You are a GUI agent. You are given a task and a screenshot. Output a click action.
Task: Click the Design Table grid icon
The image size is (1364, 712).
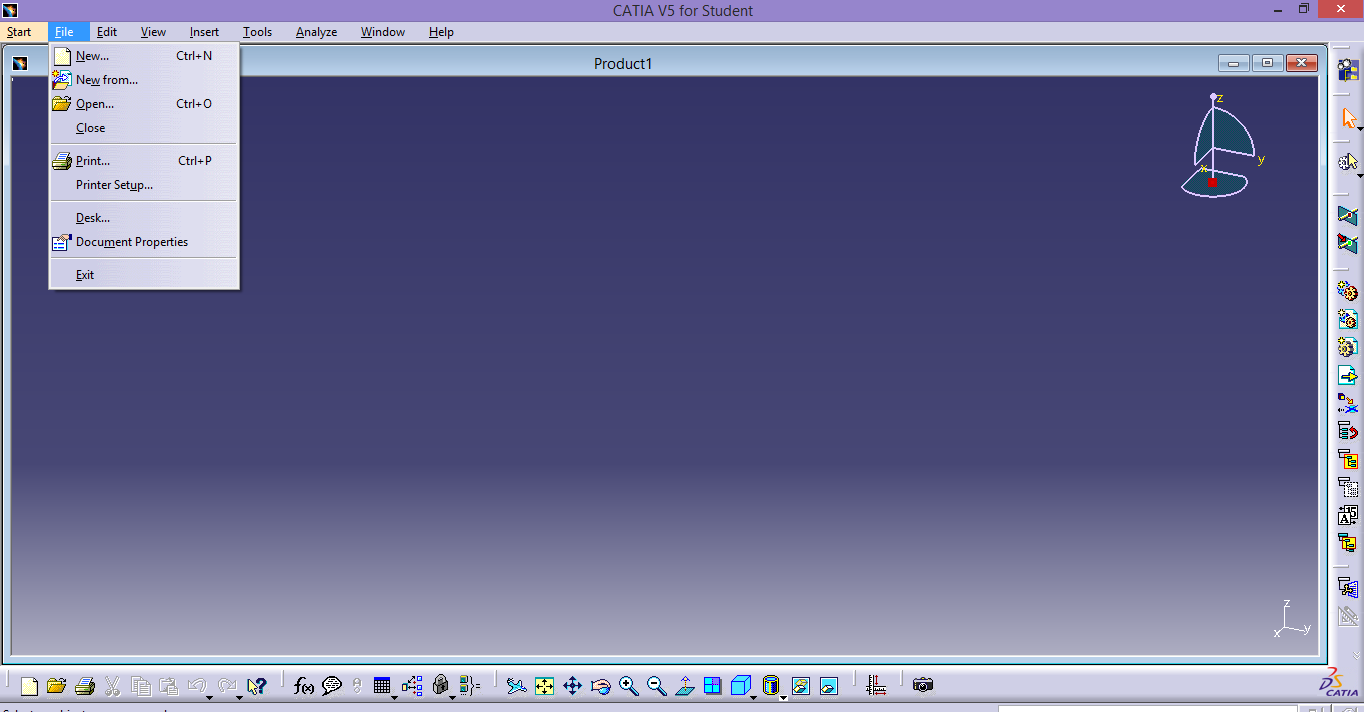(x=381, y=686)
